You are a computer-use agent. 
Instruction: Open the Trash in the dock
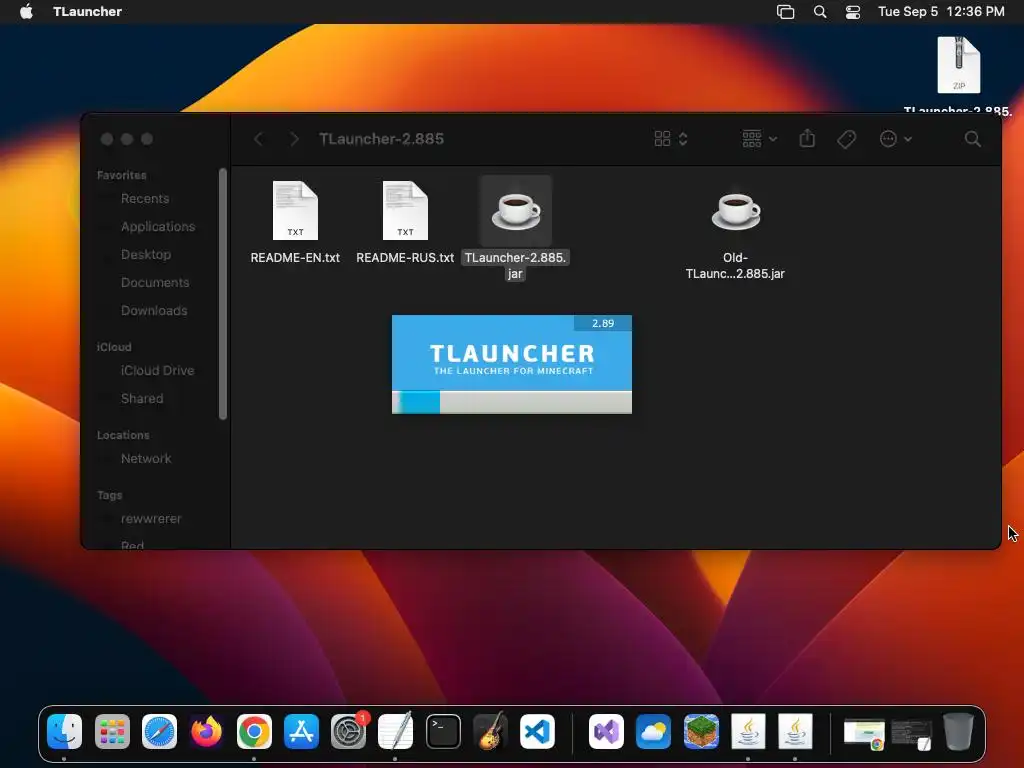click(x=958, y=731)
